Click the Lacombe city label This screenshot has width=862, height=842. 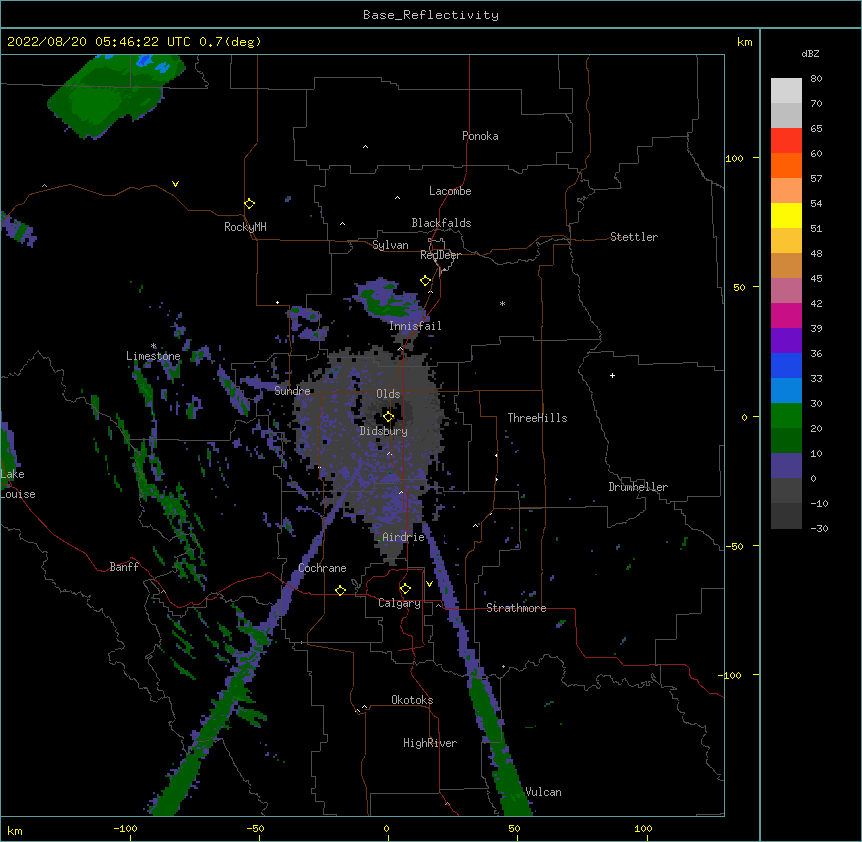click(450, 191)
